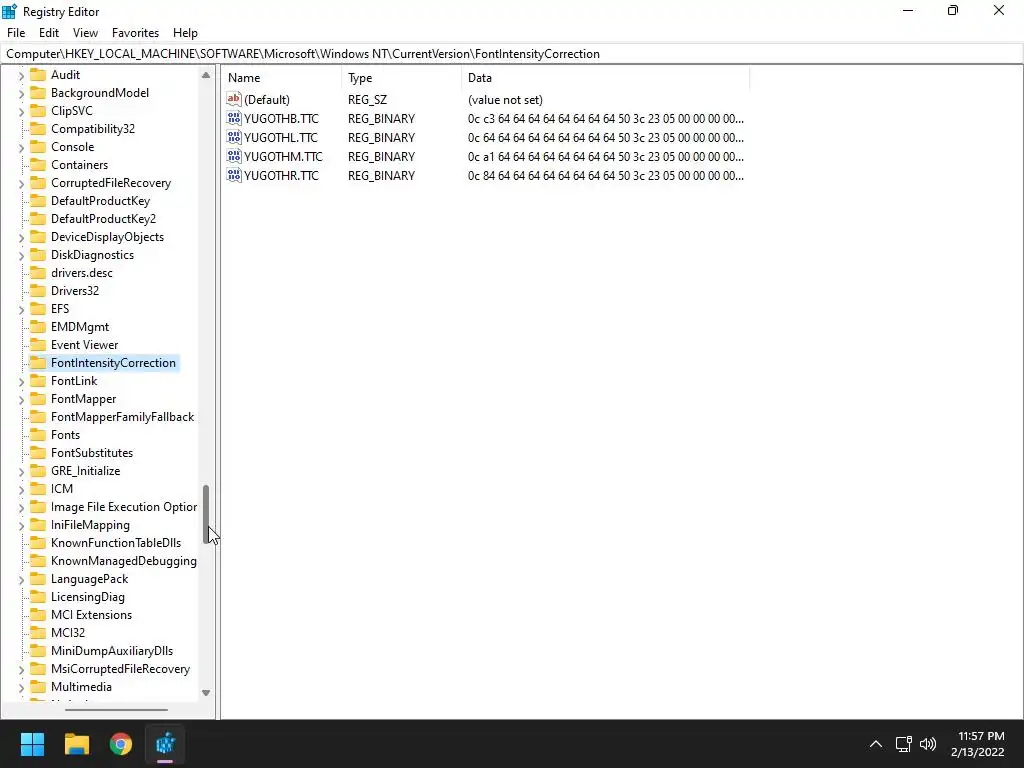The width and height of the screenshot is (1024, 768).
Task: Click the string icon of (Default) value
Action: [234, 99]
